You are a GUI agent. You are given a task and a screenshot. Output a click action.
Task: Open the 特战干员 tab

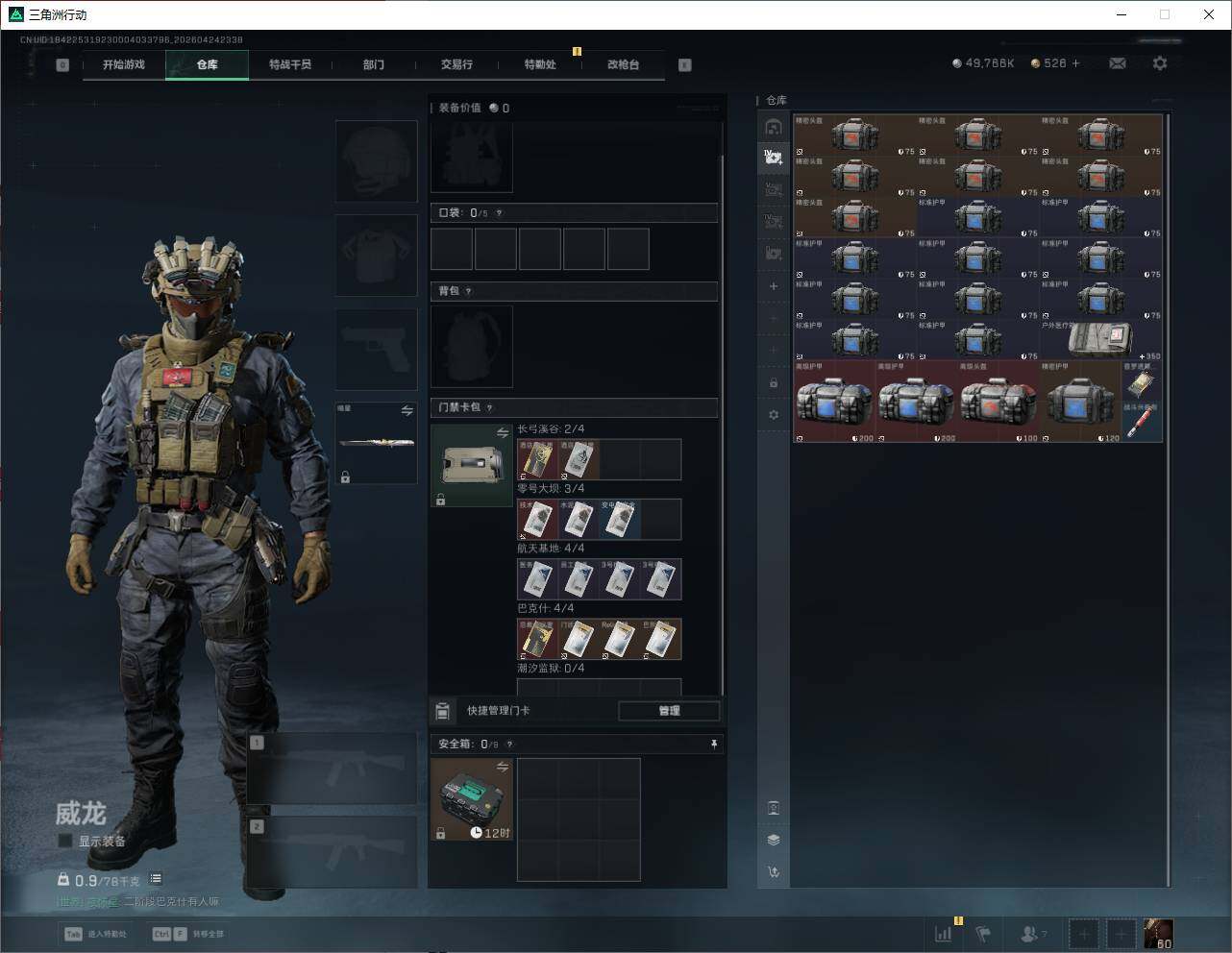click(x=290, y=64)
